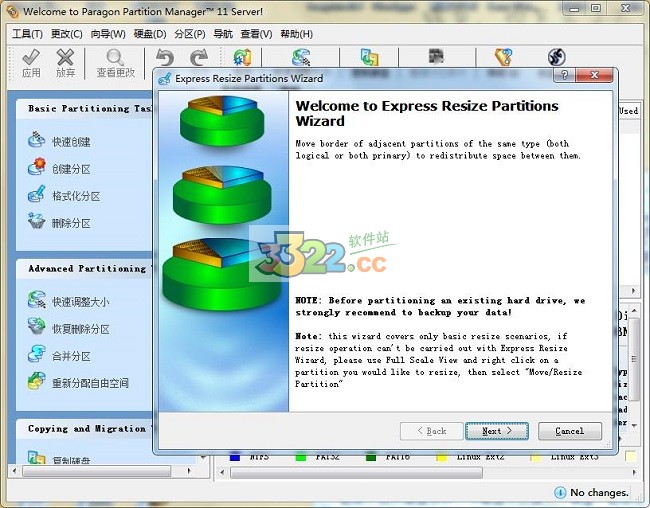This screenshot has width=650, height=508.
Task: Open the 硬盘(D) menu
Action: click(x=150, y=34)
